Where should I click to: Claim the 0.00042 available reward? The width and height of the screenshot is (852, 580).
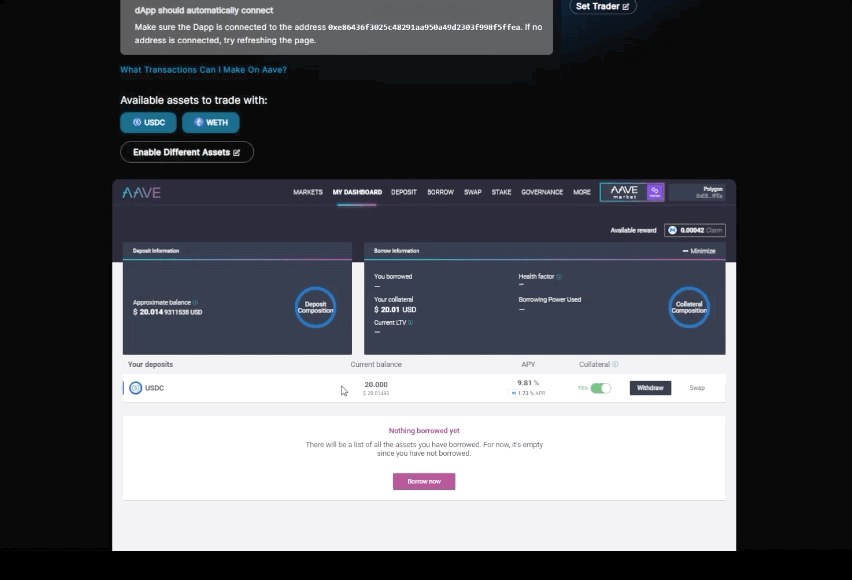pyautogui.click(x=714, y=230)
